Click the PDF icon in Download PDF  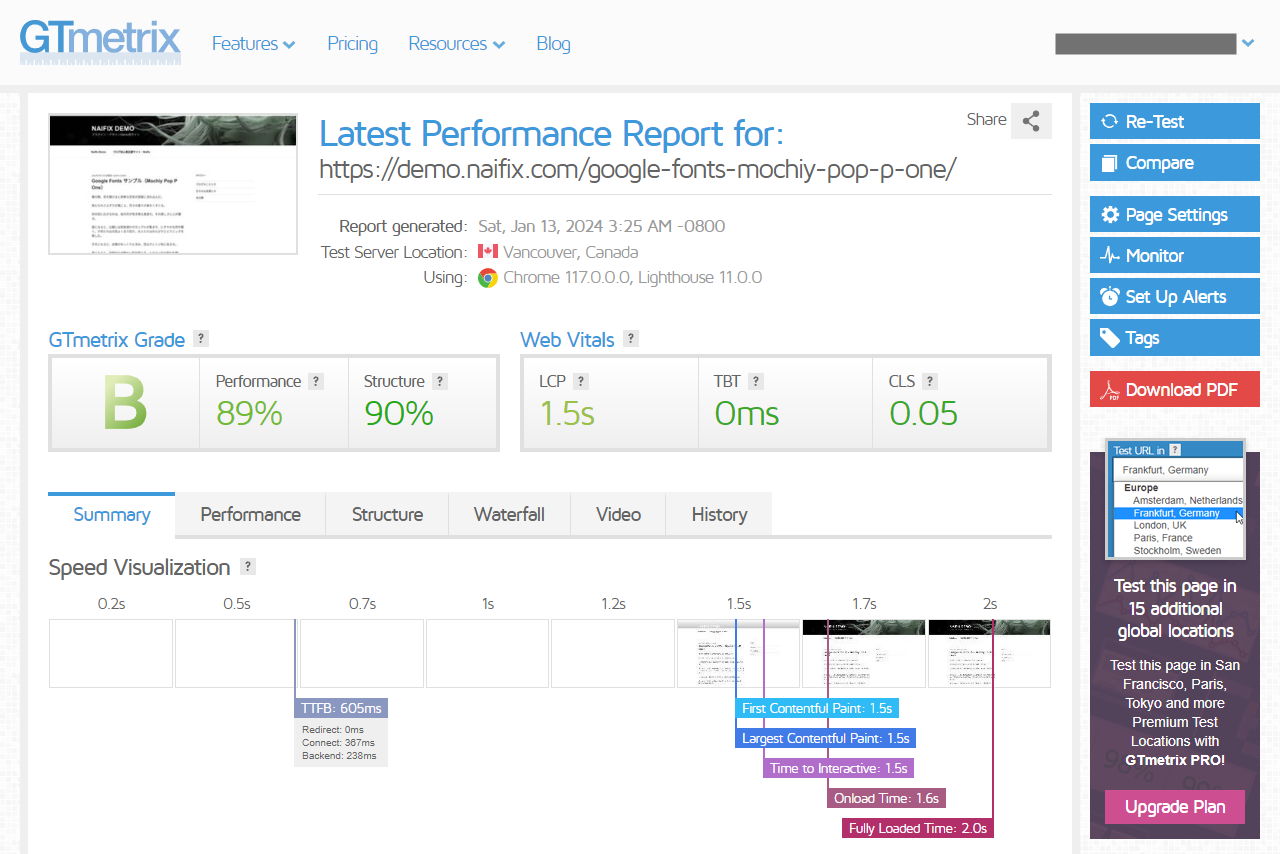(x=1109, y=390)
